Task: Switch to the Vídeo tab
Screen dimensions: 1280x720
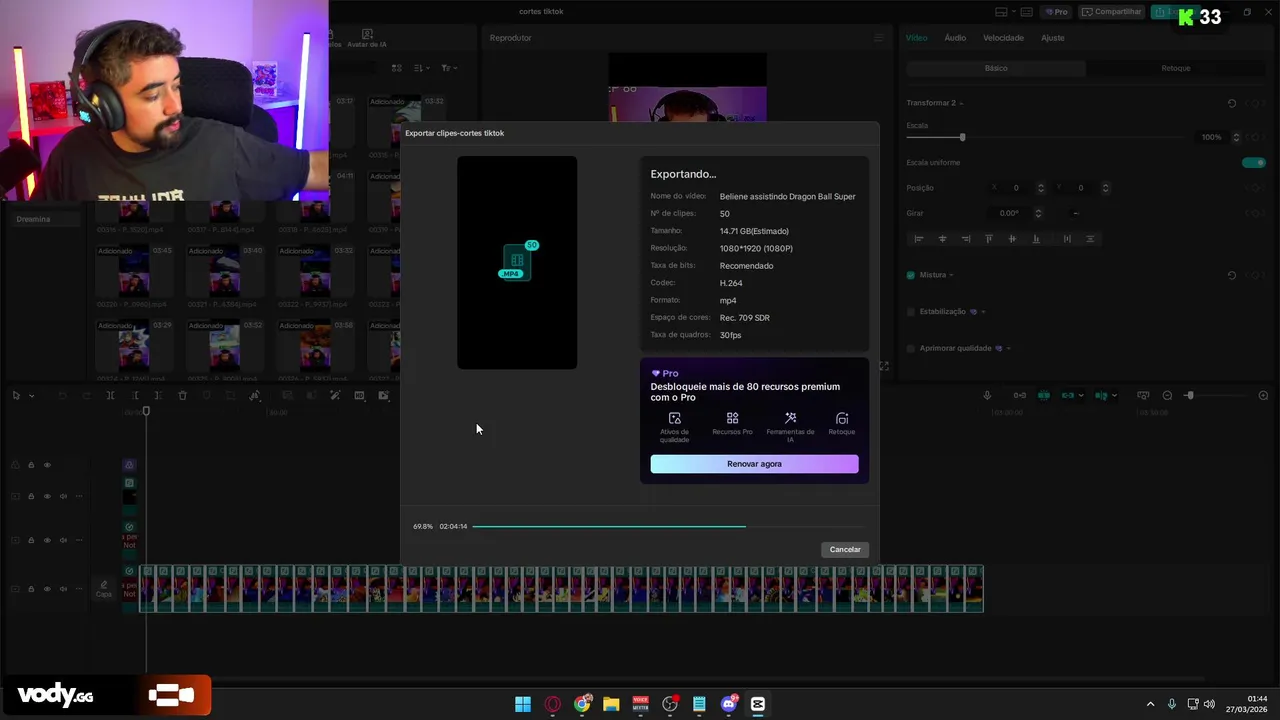Action: (916, 38)
